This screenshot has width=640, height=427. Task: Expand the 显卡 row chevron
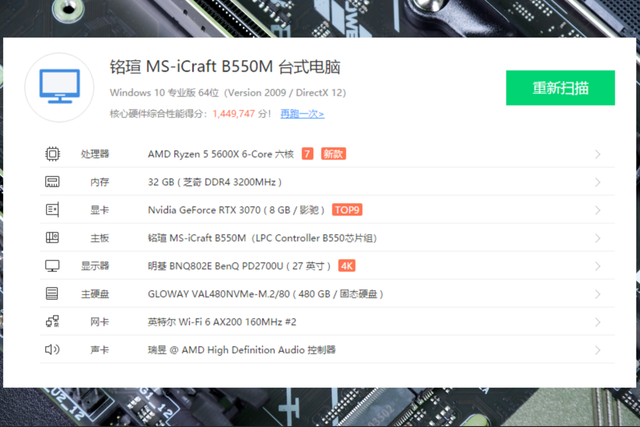(x=598, y=210)
